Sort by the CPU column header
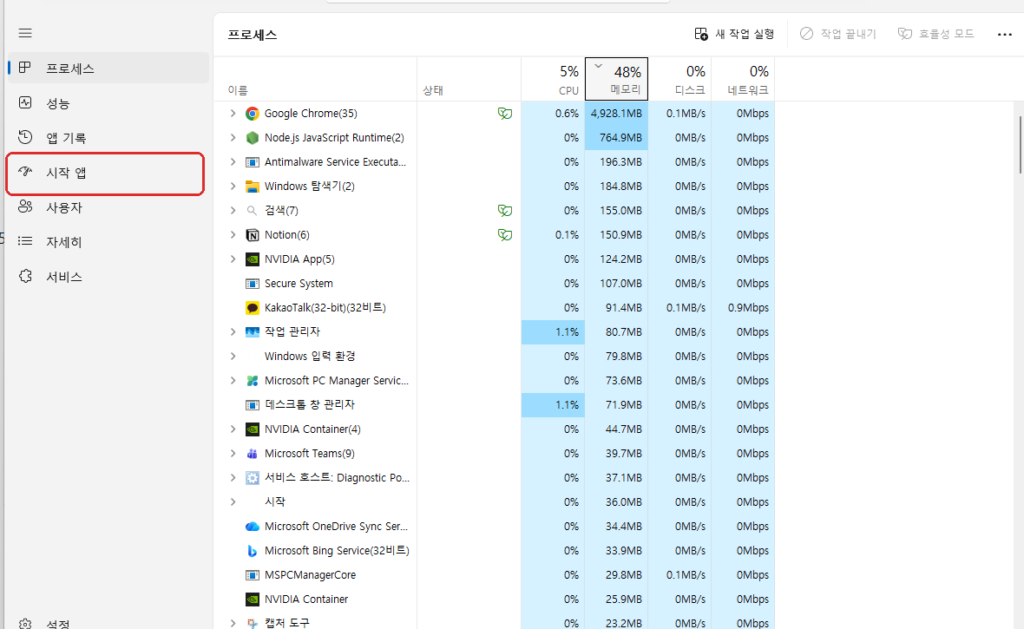 pos(553,79)
